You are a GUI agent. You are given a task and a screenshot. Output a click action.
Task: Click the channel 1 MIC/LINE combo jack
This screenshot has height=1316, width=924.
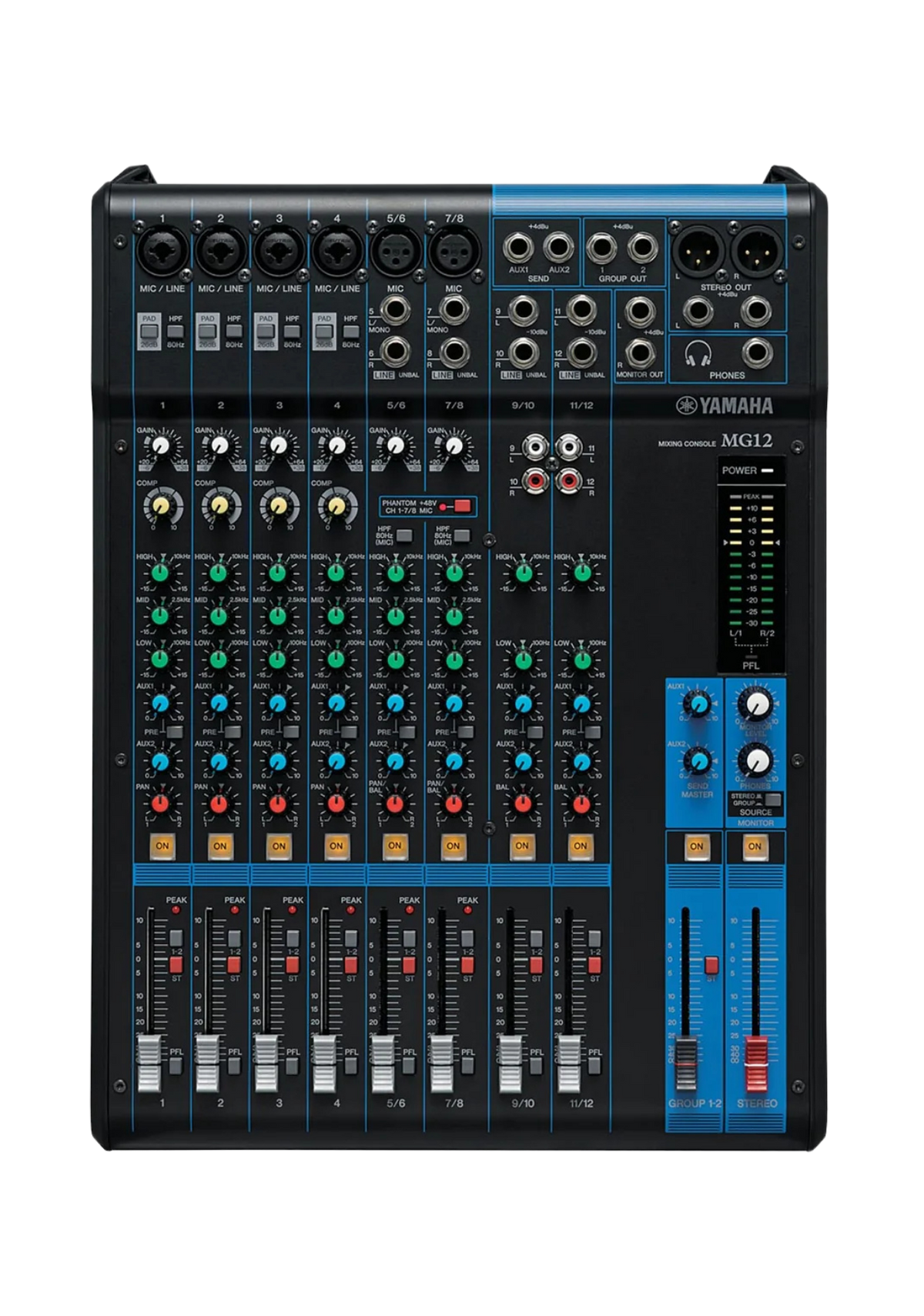(162, 250)
